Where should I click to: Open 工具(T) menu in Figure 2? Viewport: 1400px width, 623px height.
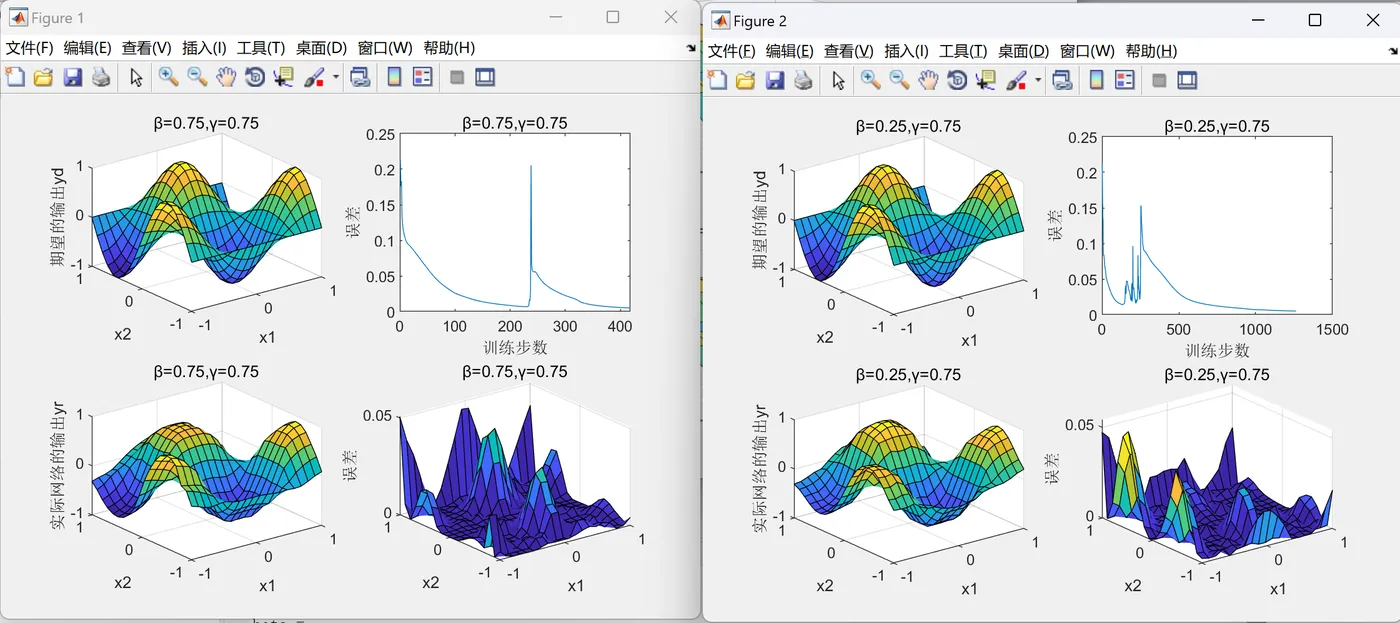coord(963,51)
